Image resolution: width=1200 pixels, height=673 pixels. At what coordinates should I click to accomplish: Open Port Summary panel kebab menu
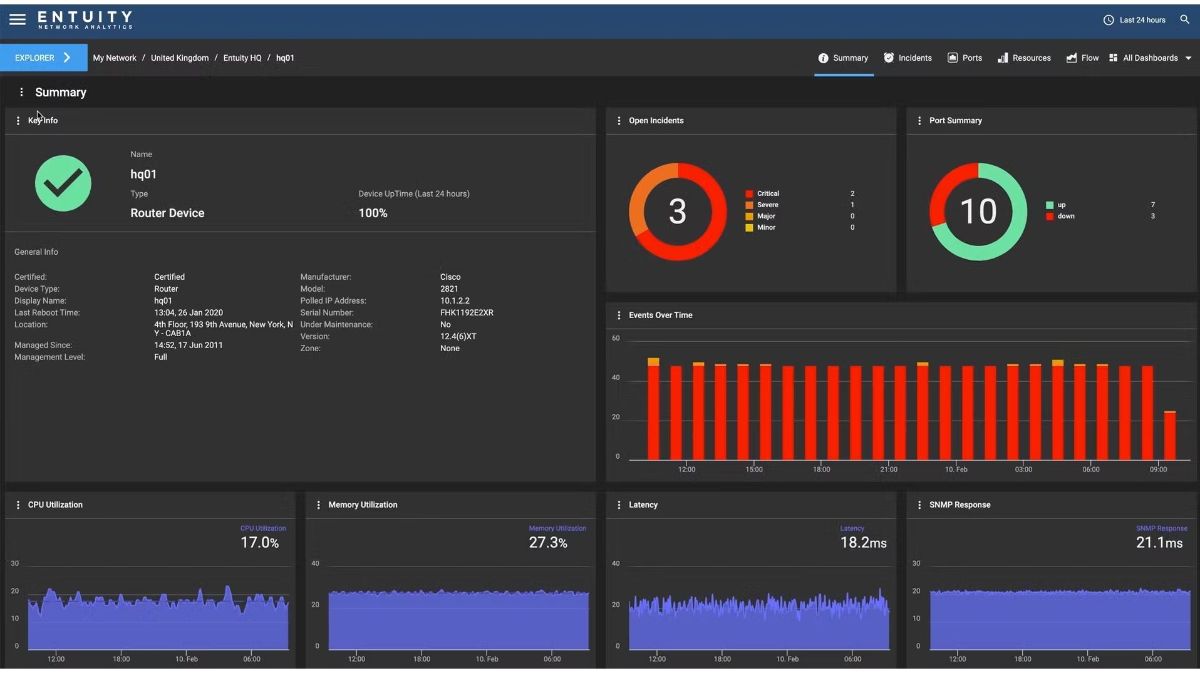pyautogui.click(x=919, y=121)
